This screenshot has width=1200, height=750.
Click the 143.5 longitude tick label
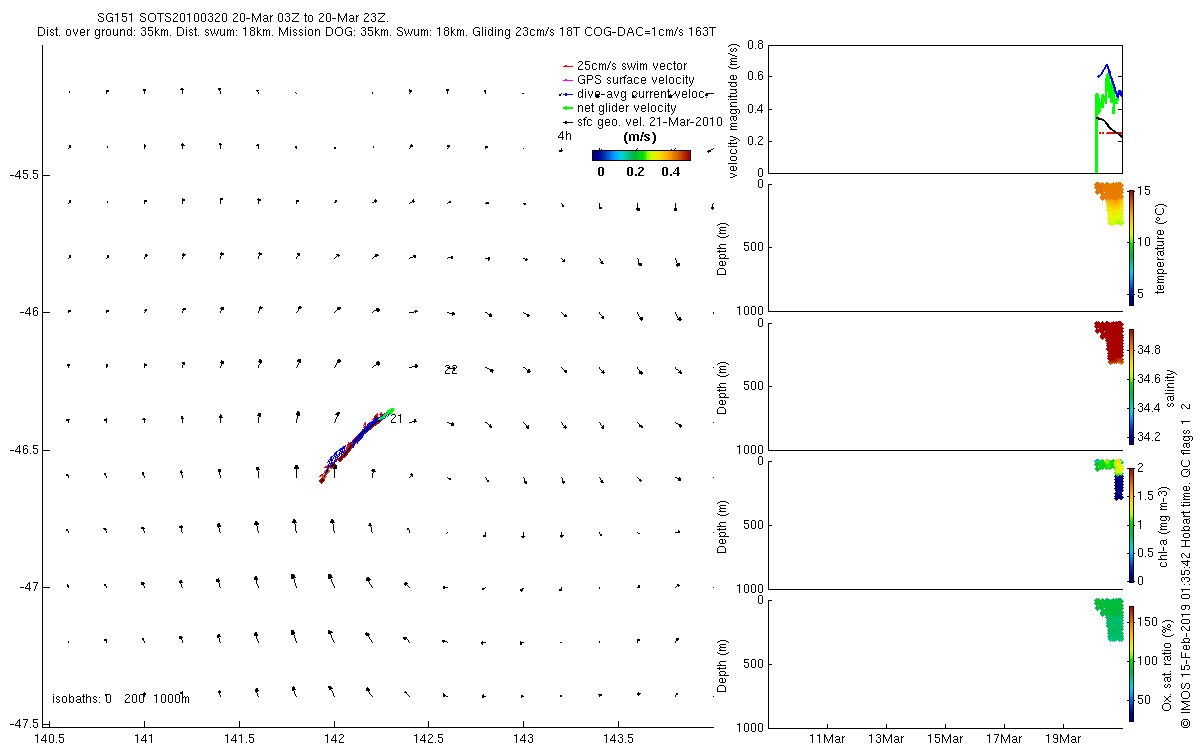pos(618,739)
